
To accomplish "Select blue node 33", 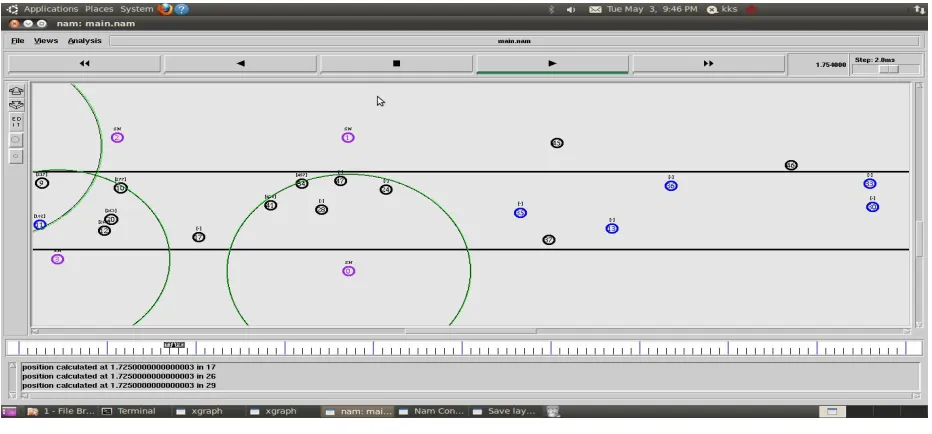I will (x=870, y=184).
